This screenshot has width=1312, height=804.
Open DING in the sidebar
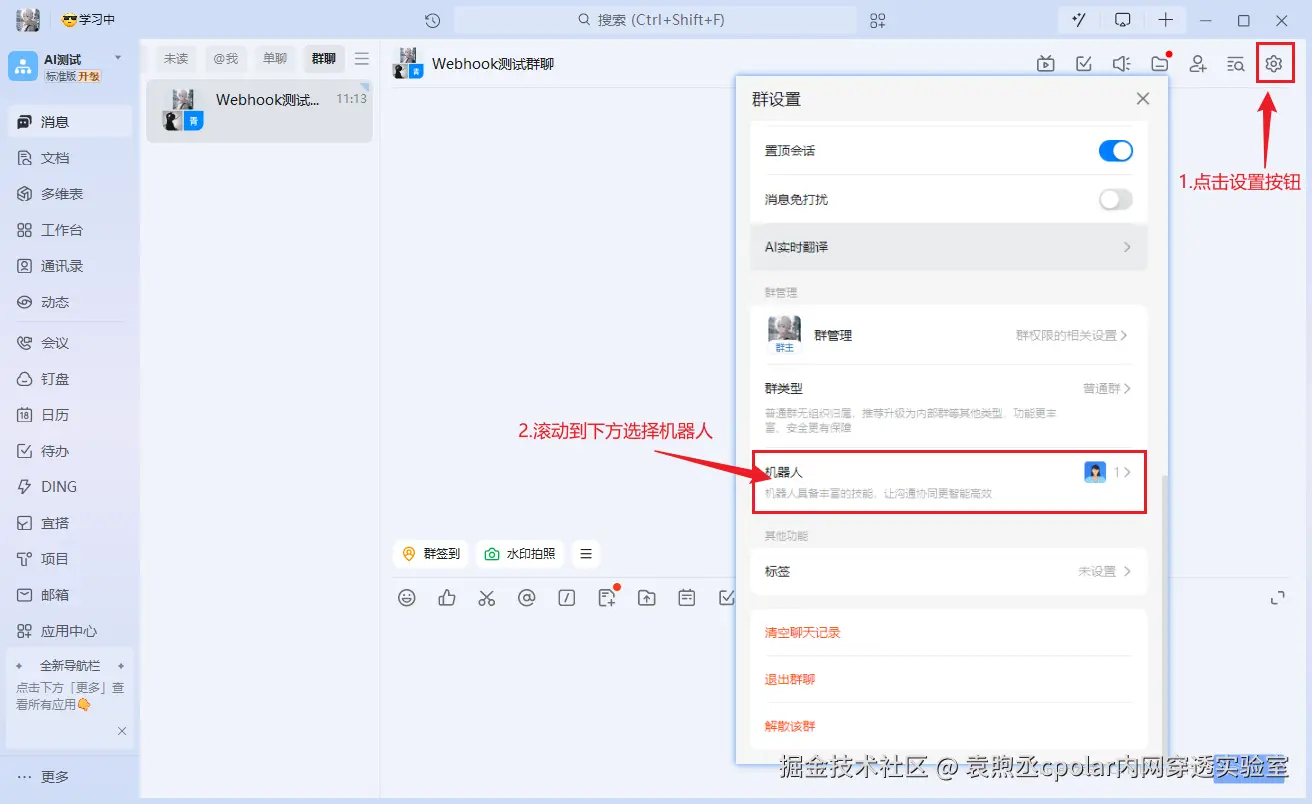coord(69,487)
